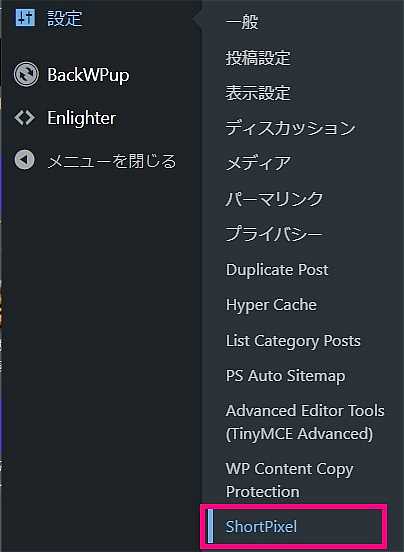Click the BackWPup circular arrows icon
Image resolution: width=404 pixels, height=552 pixels.
[26, 74]
